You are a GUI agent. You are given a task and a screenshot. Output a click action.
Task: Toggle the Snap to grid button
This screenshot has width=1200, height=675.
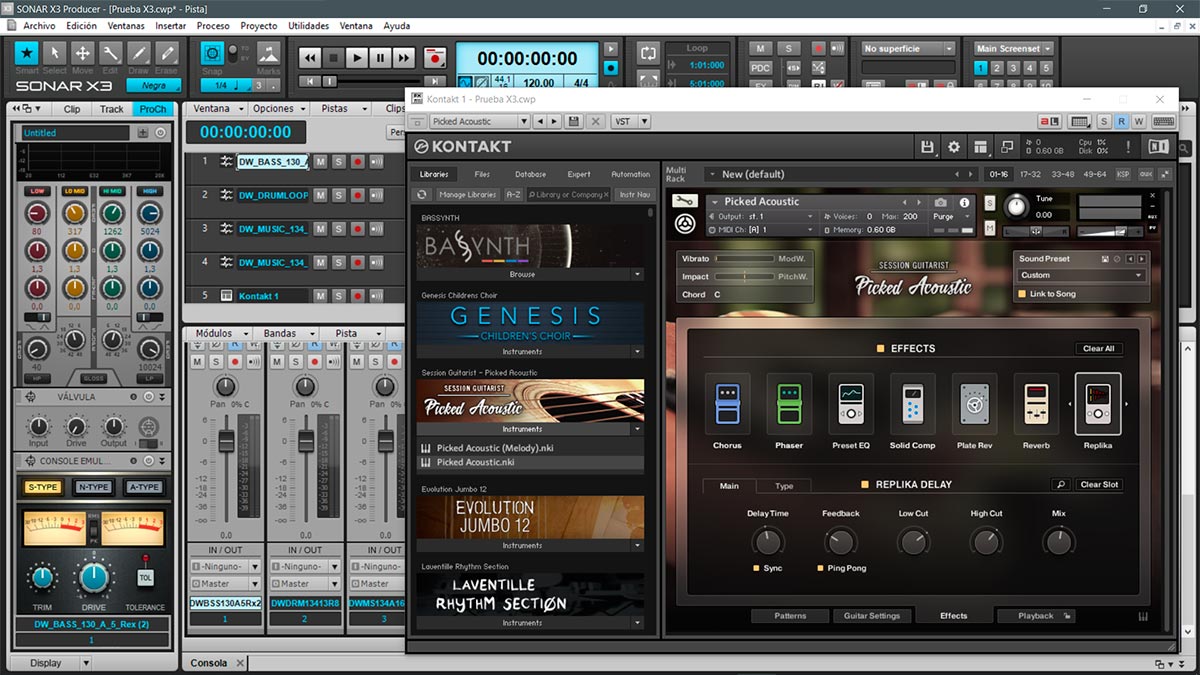click(x=212, y=53)
